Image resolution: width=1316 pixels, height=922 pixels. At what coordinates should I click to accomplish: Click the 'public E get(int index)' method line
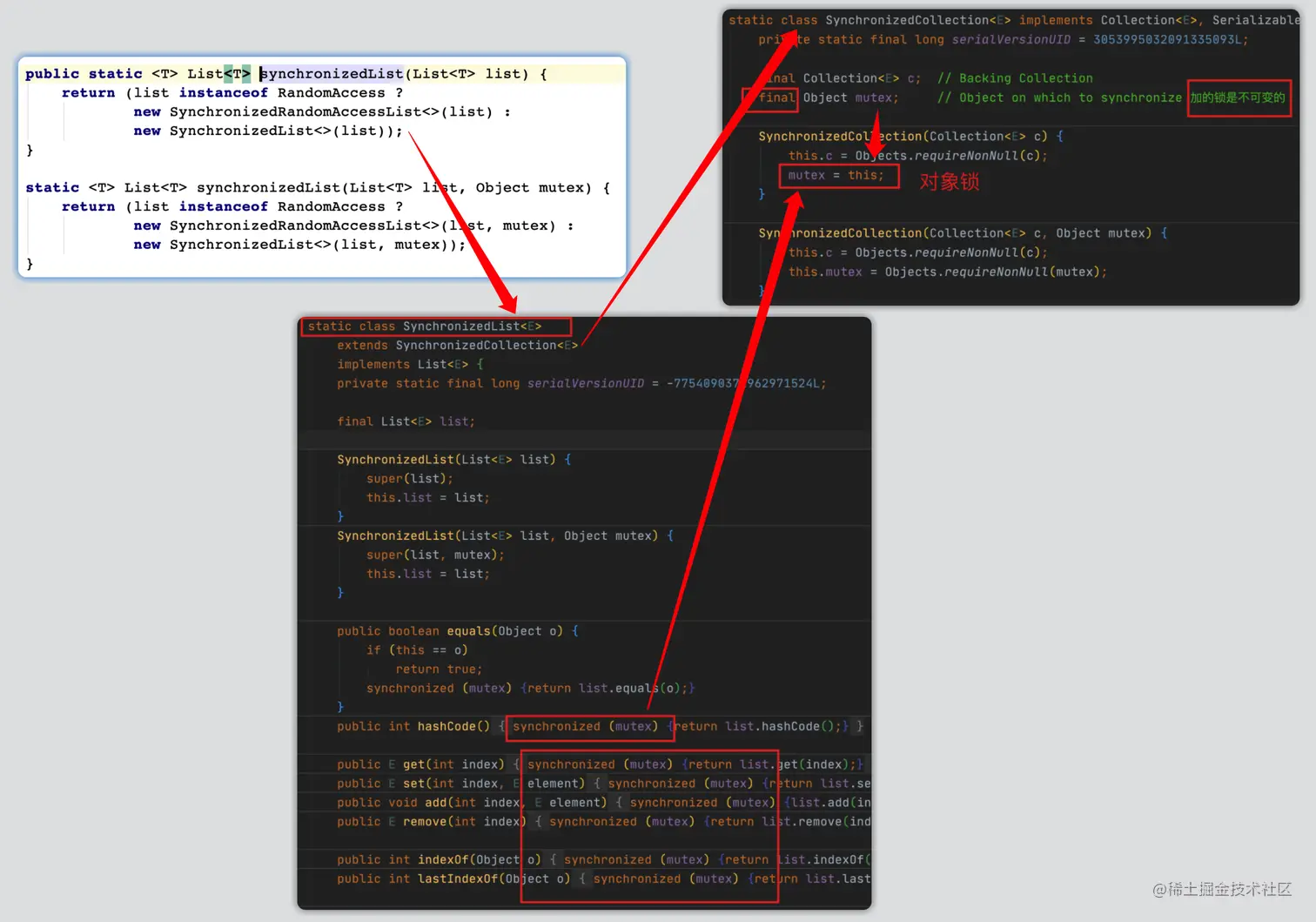coord(601,764)
